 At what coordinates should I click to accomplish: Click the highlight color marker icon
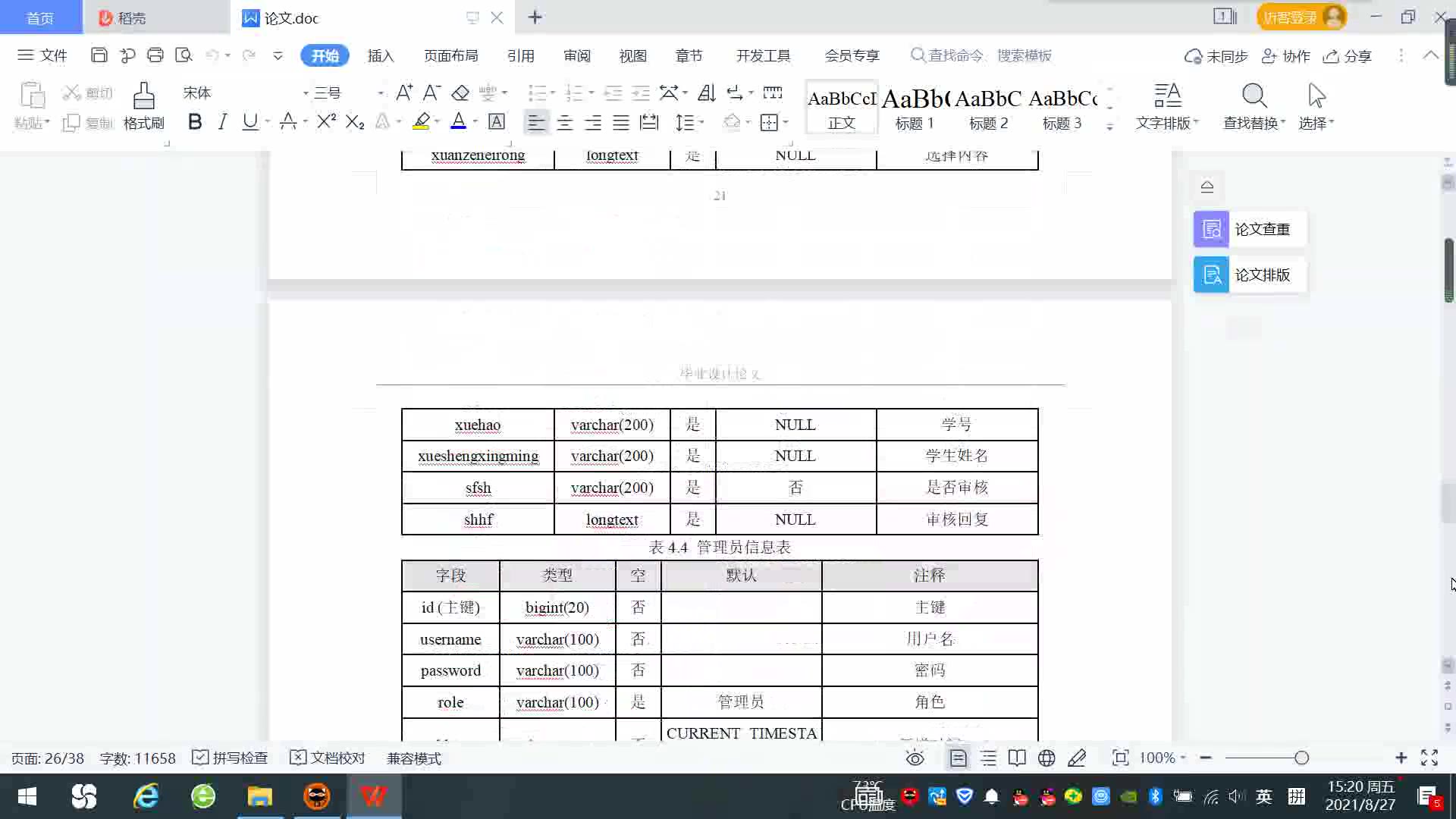[422, 122]
